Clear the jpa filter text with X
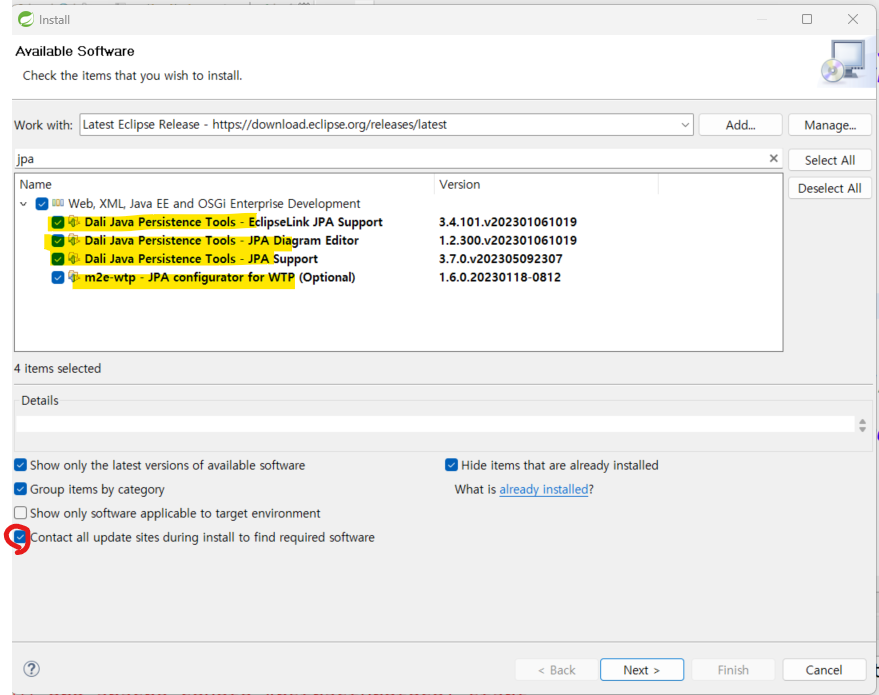This screenshot has width=879, height=695. pos(774,159)
